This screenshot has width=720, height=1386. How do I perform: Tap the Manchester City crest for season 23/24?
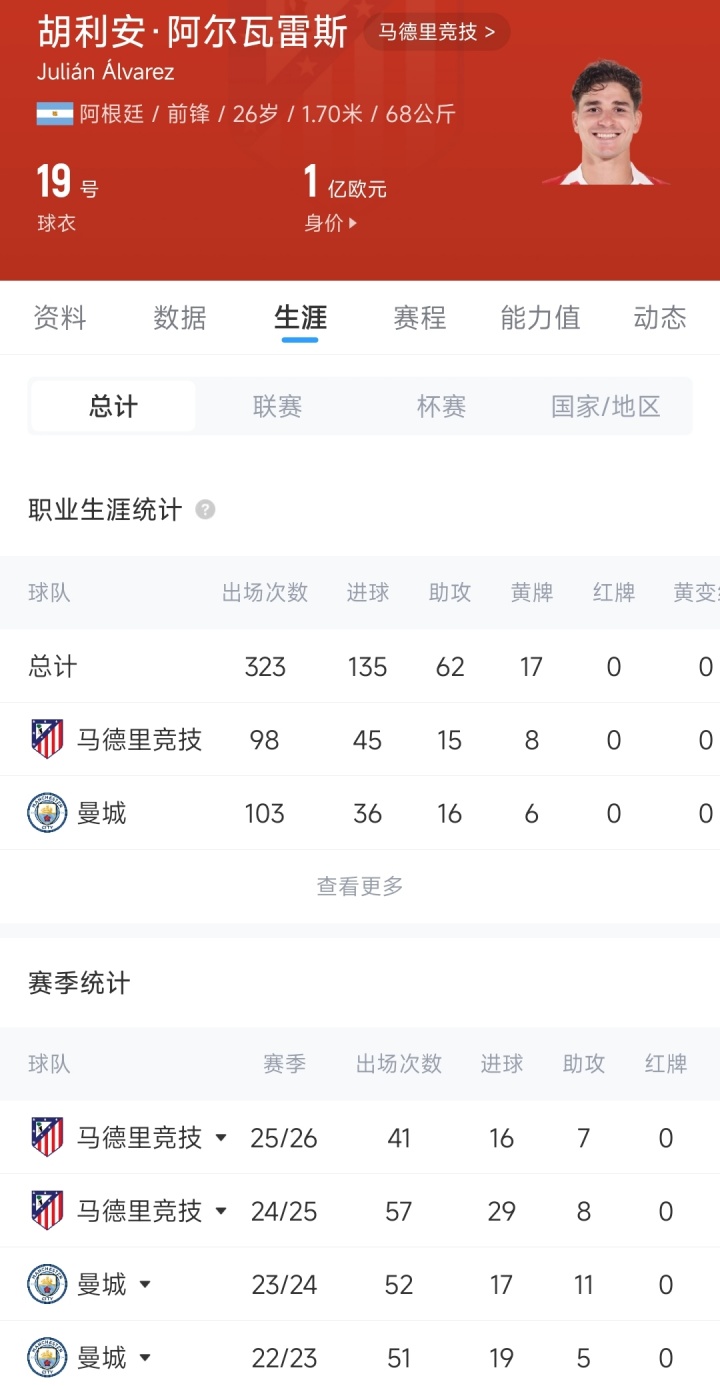point(47,1285)
